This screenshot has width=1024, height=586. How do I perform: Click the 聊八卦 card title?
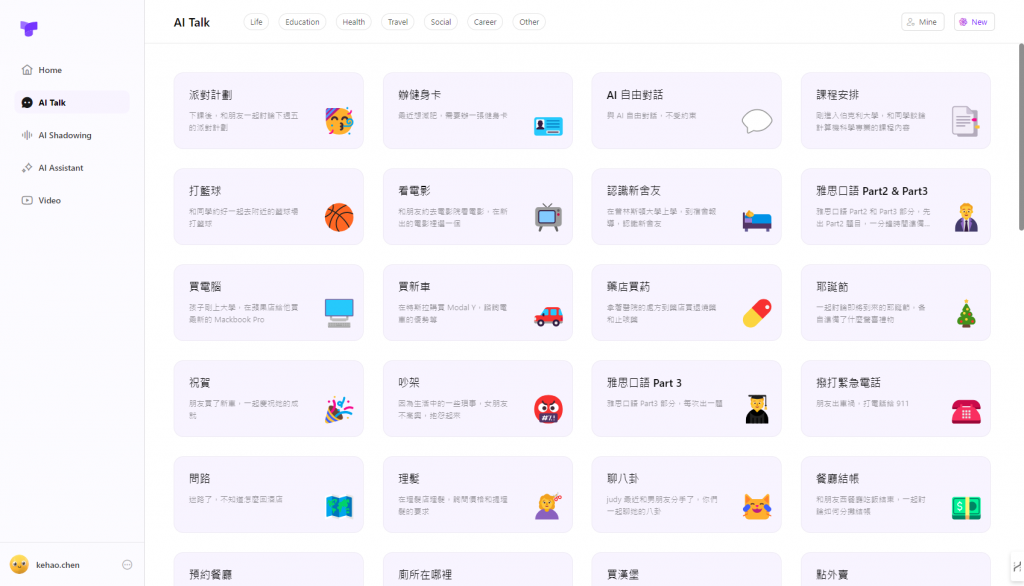(622, 479)
